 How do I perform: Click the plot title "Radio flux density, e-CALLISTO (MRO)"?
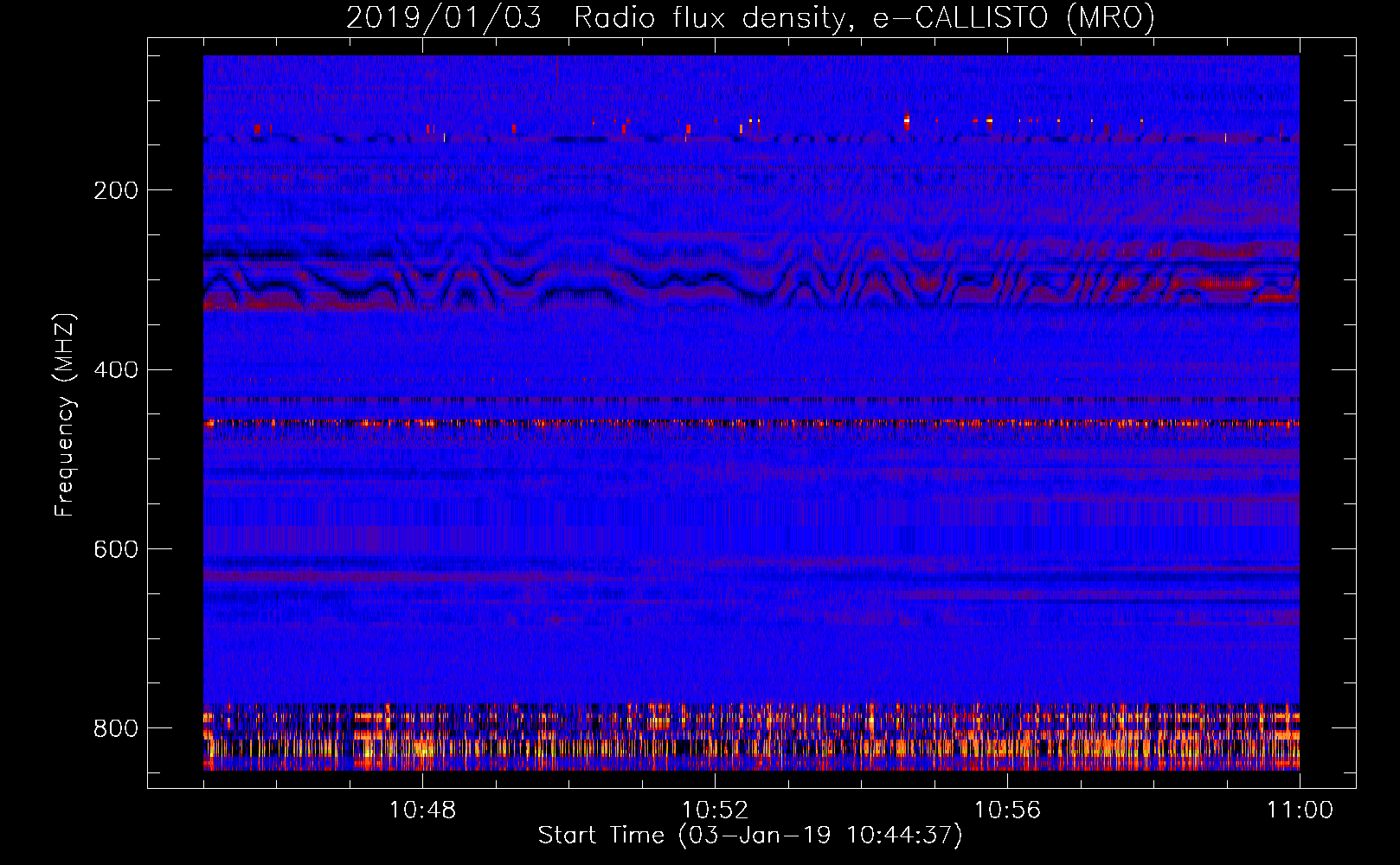pos(864,18)
